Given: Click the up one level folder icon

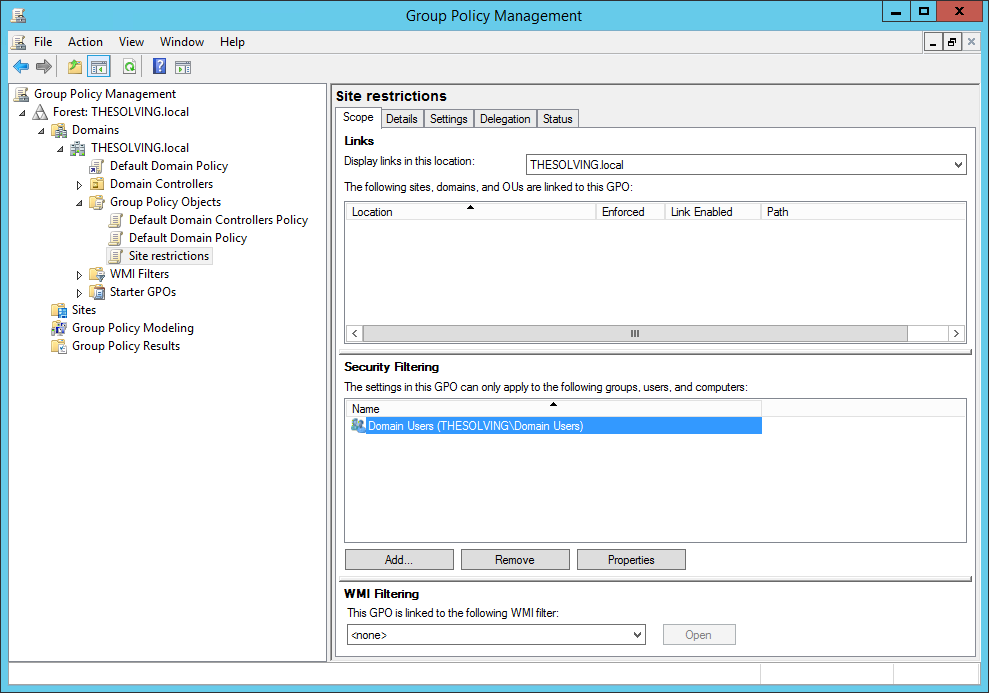Looking at the screenshot, I should tap(75, 66).
